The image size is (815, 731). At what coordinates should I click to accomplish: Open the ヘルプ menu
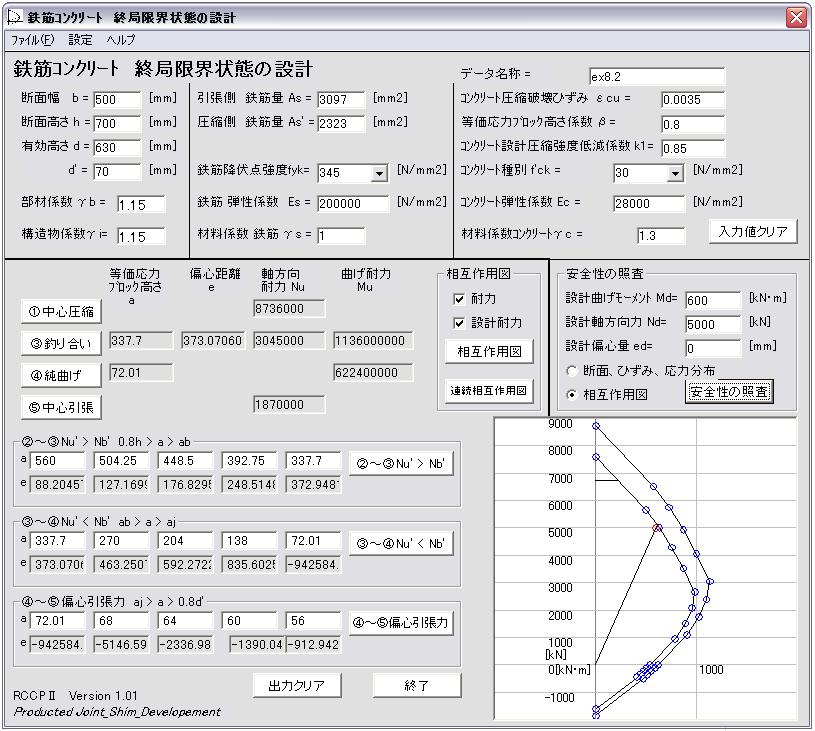(x=121, y=40)
